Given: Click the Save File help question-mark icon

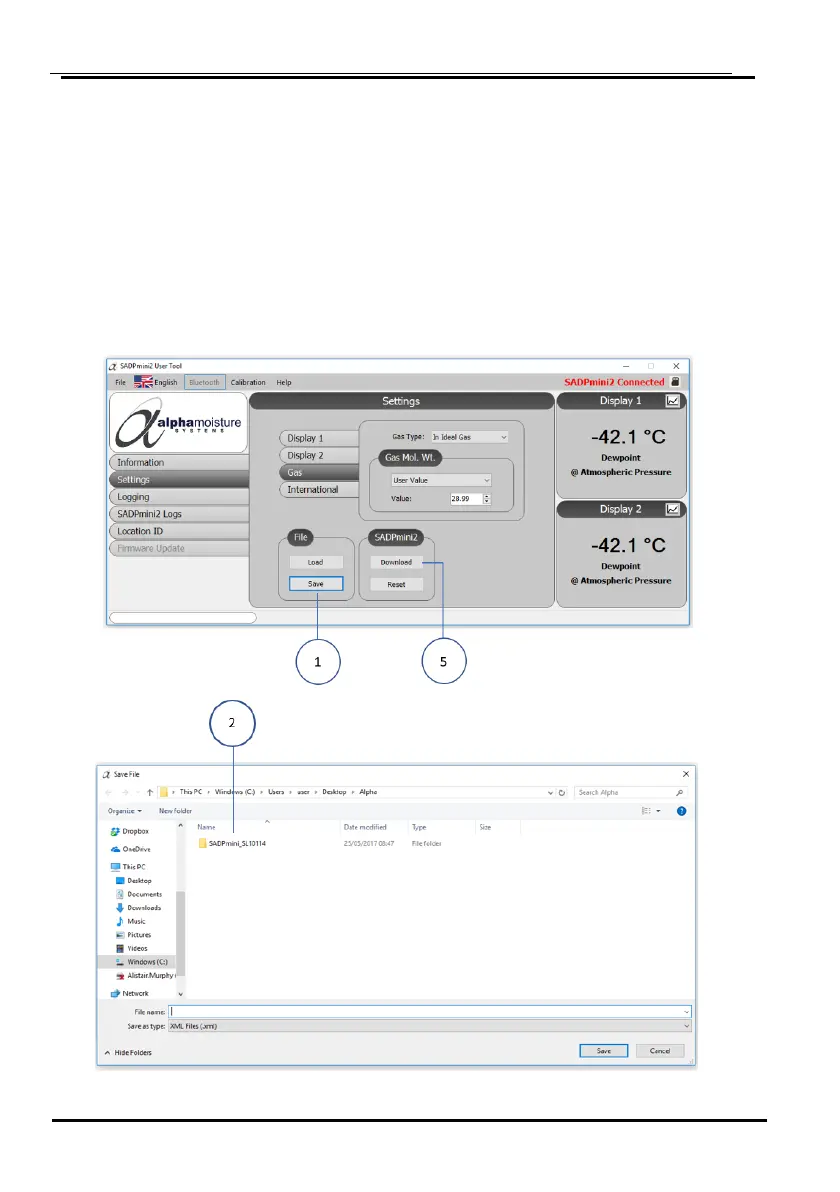Looking at the screenshot, I should (681, 811).
